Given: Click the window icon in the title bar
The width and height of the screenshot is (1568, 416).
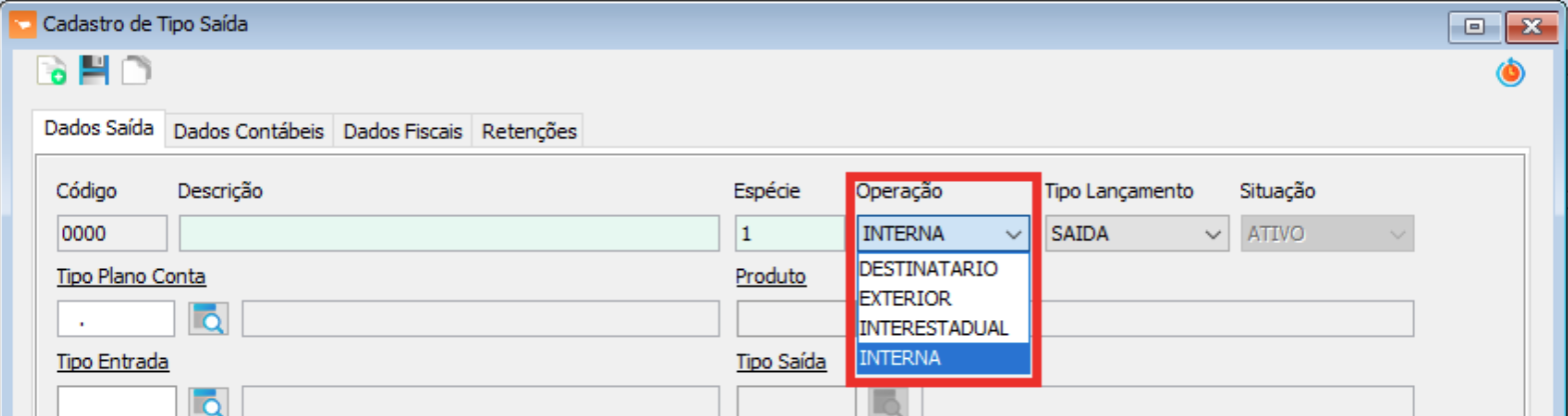Looking at the screenshot, I should tap(22, 24).
